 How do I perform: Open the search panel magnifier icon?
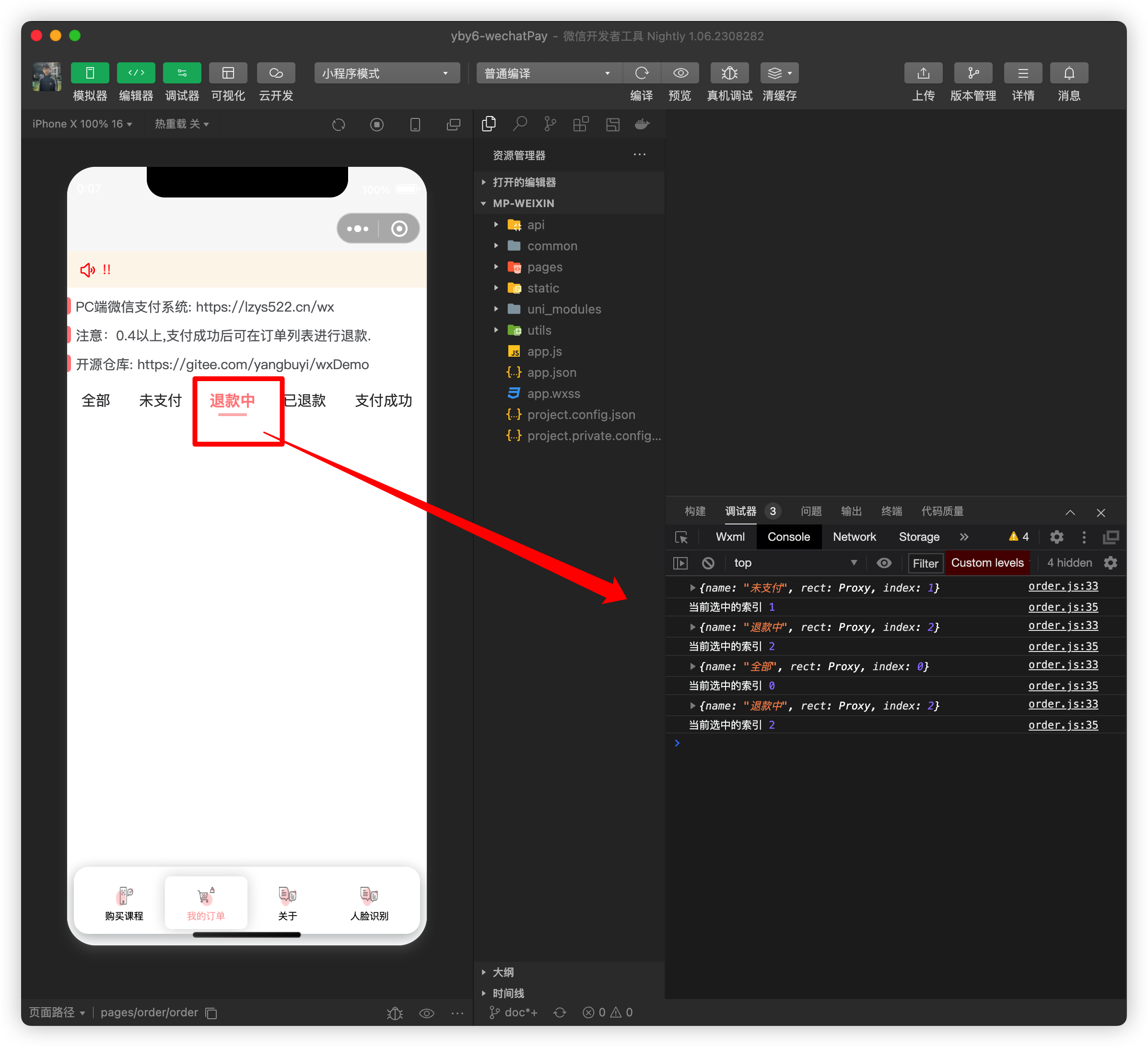coord(519,124)
